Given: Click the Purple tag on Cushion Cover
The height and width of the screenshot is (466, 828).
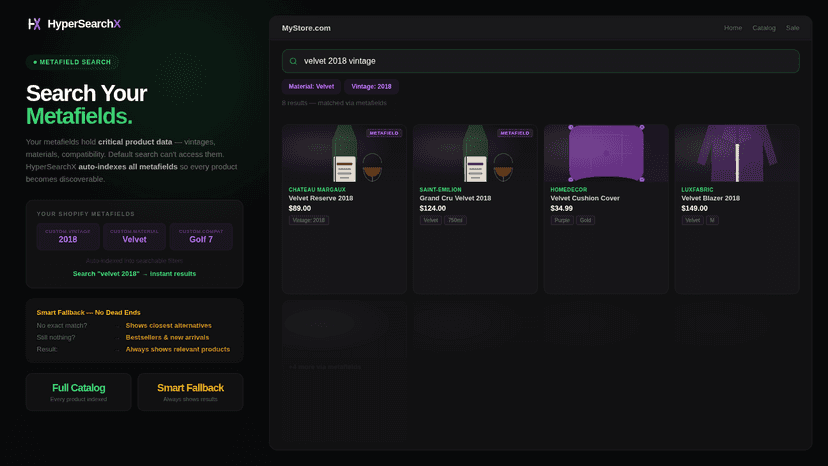Looking at the screenshot, I should [x=562, y=220].
